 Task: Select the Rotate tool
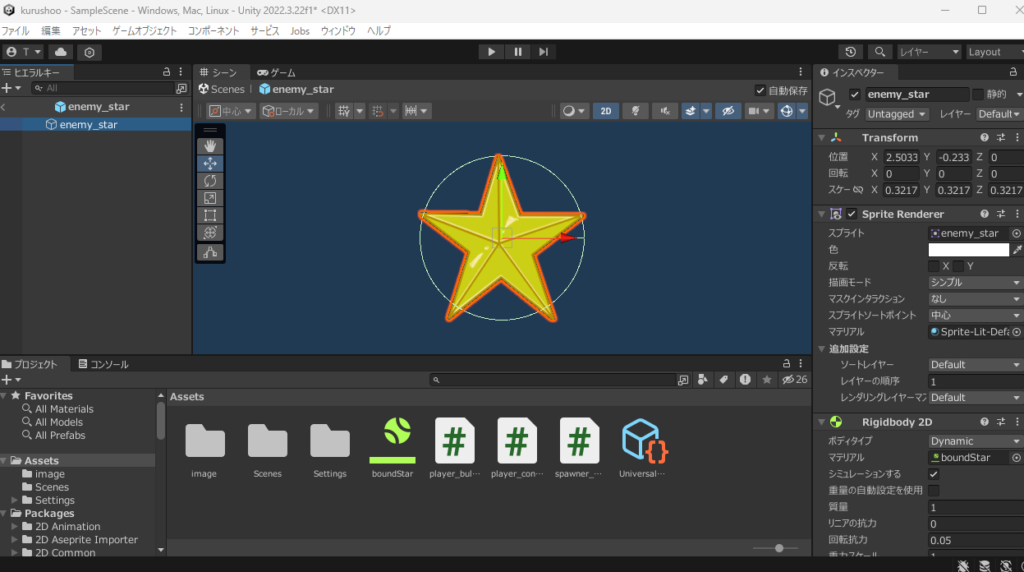[x=210, y=181]
